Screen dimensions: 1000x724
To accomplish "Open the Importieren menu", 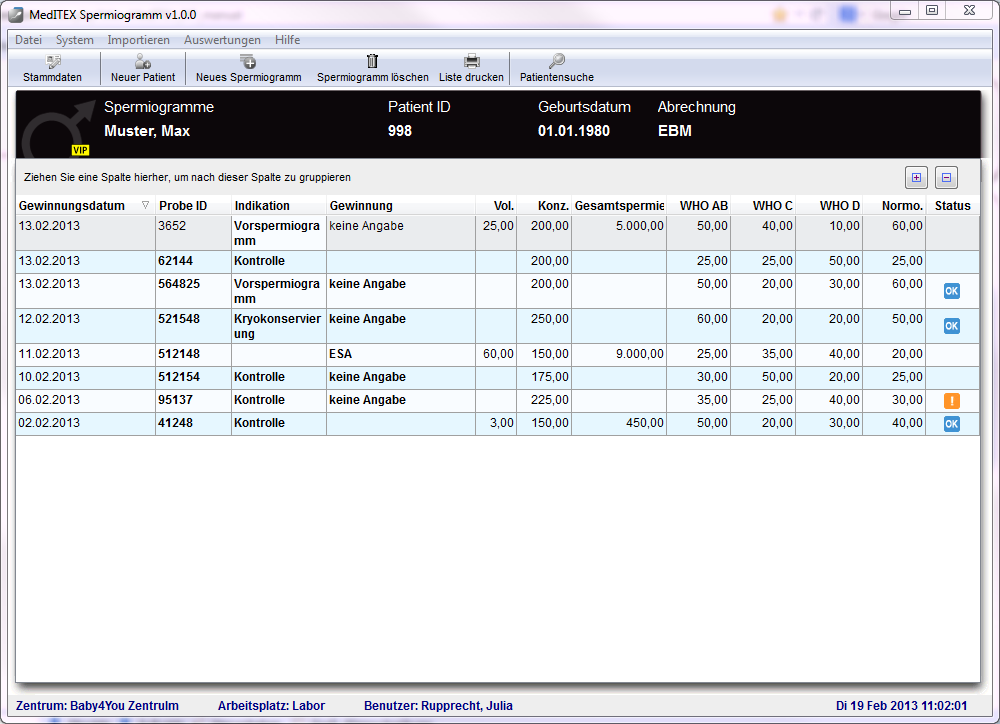I will (x=138, y=40).
